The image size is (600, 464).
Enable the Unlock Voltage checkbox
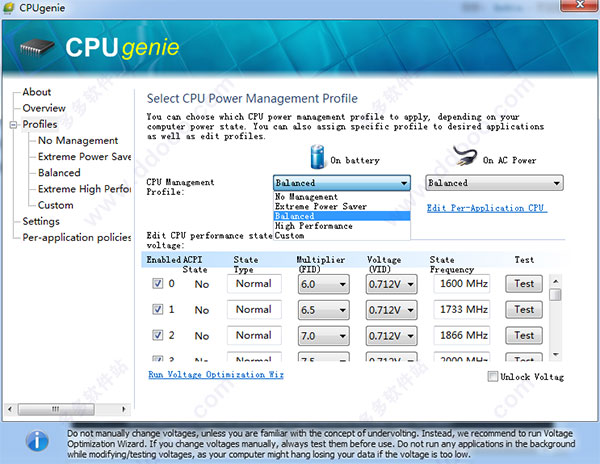(492, 376)
